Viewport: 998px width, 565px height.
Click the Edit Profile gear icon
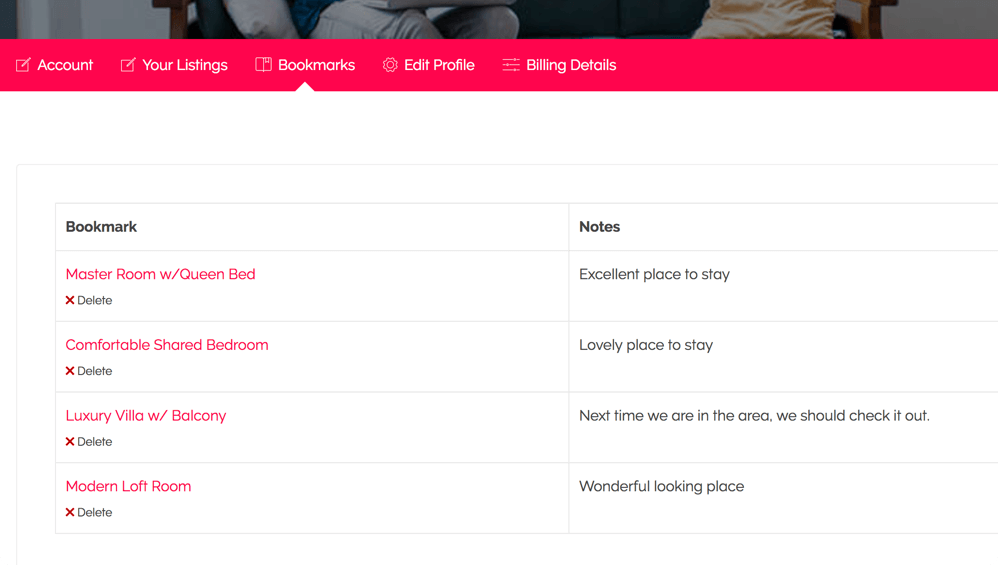point(390,65)
